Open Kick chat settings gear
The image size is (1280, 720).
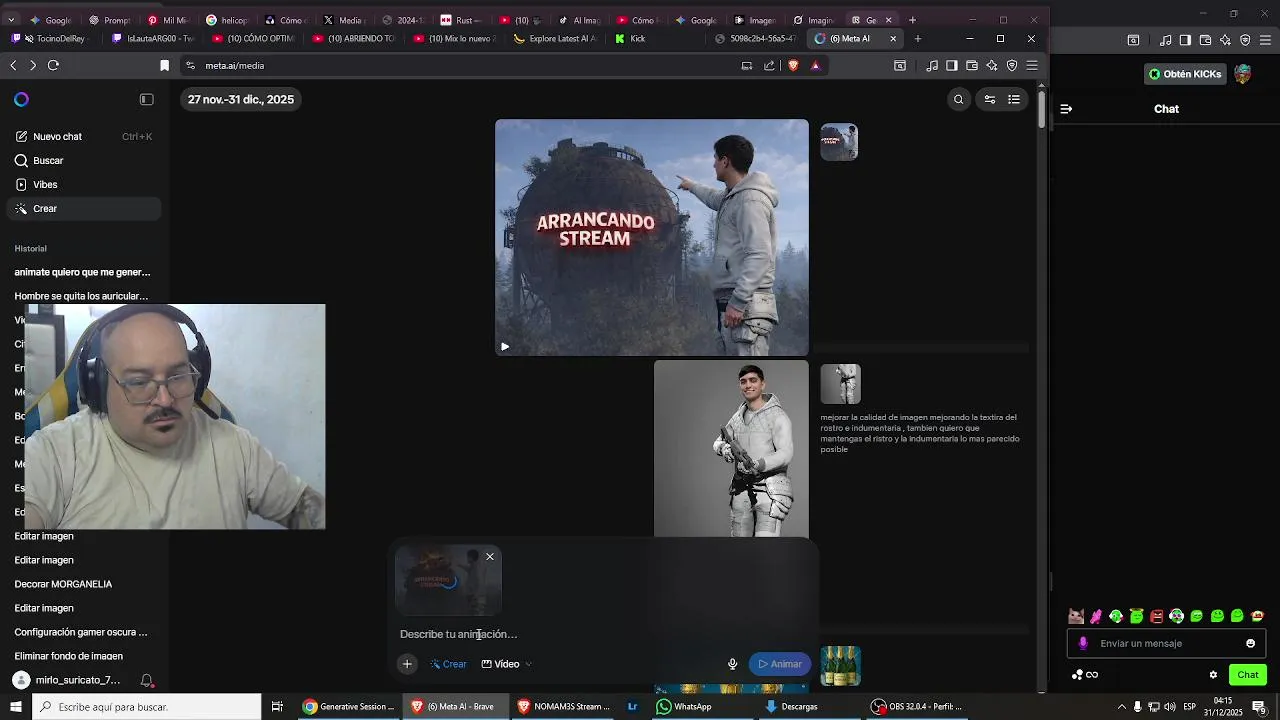tap(1213, 675)
